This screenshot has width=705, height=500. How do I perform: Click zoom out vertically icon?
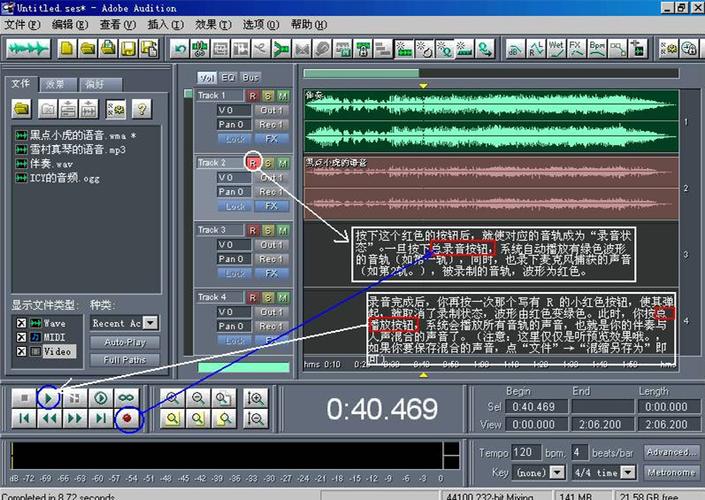tap(255, 419)
